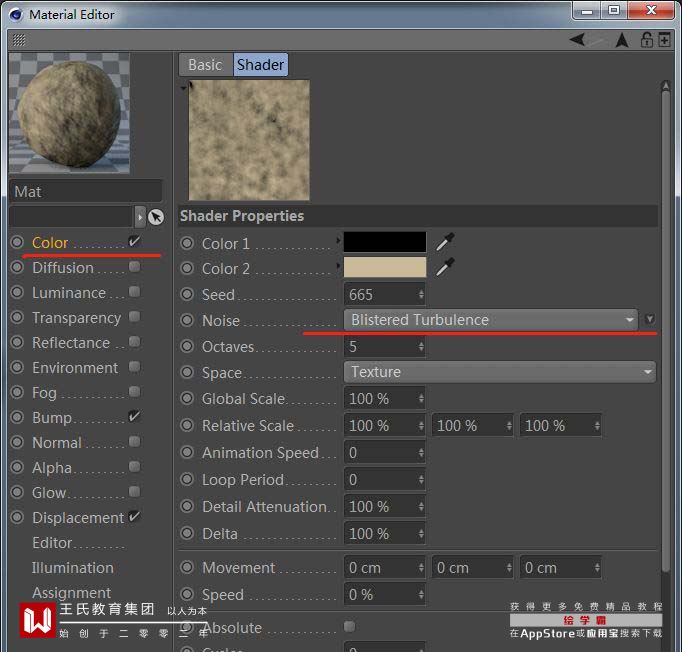Click the back arrow navigation icon

(x=578, y=40)
